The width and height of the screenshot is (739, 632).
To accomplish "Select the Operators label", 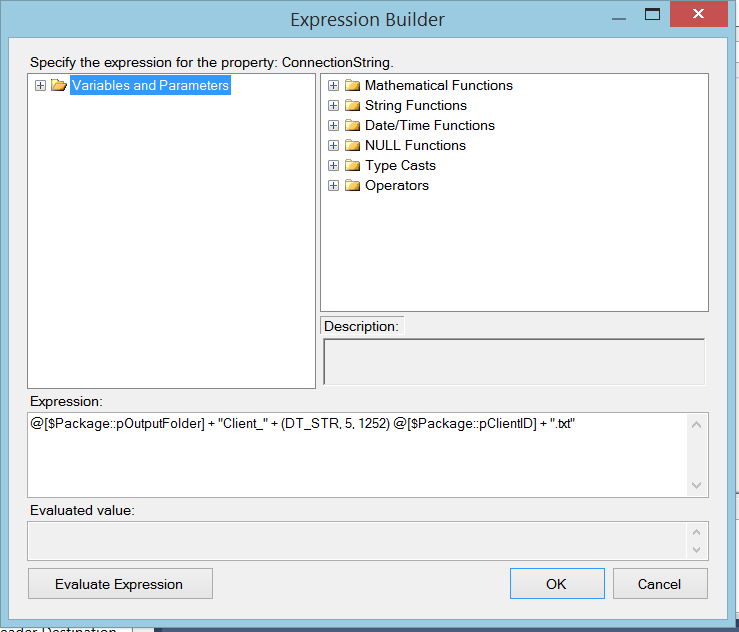I will point(397,185).
